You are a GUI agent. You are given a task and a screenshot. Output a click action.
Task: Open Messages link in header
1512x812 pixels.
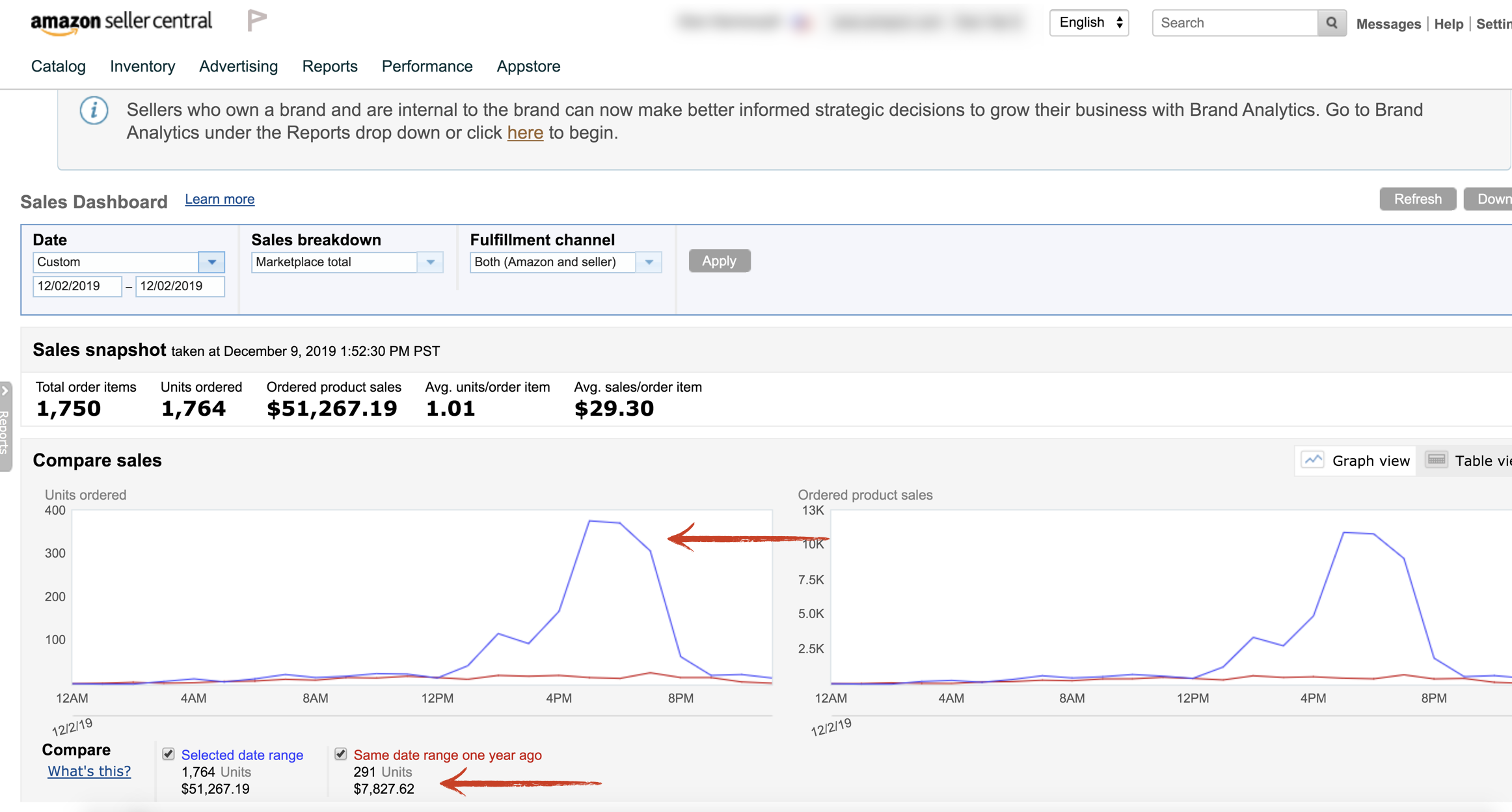[x=1388, y=24]
